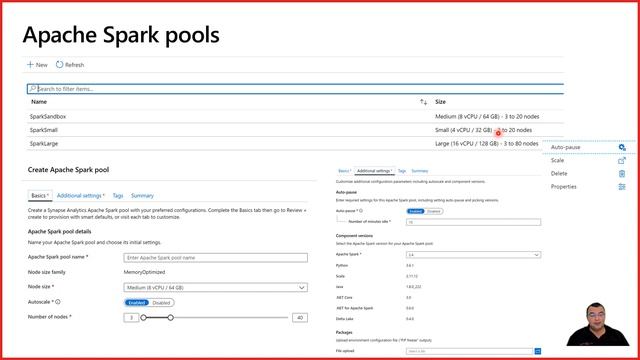
Task: Set Autoscale toggle to Enabled
Action: coord(137,303)
